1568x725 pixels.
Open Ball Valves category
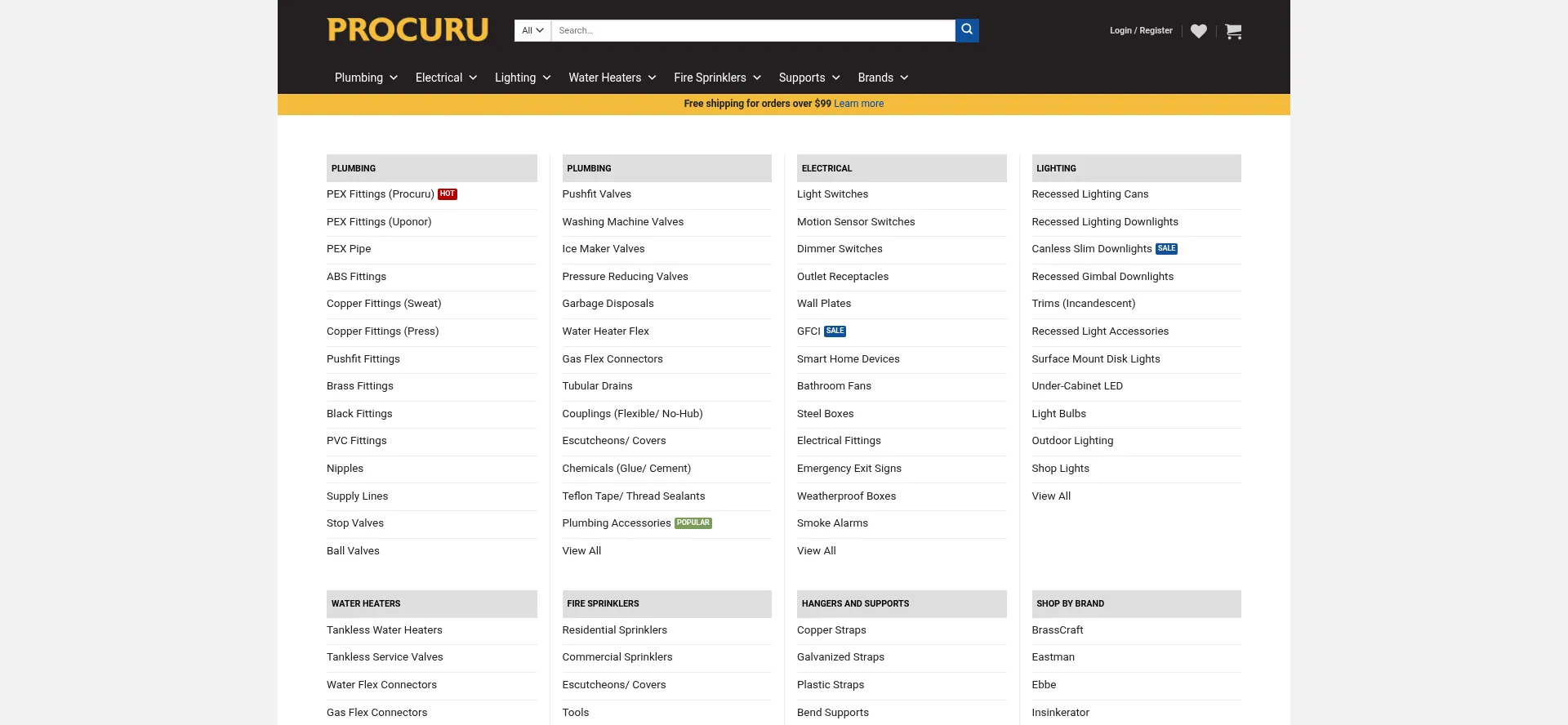tap(353, 551)
